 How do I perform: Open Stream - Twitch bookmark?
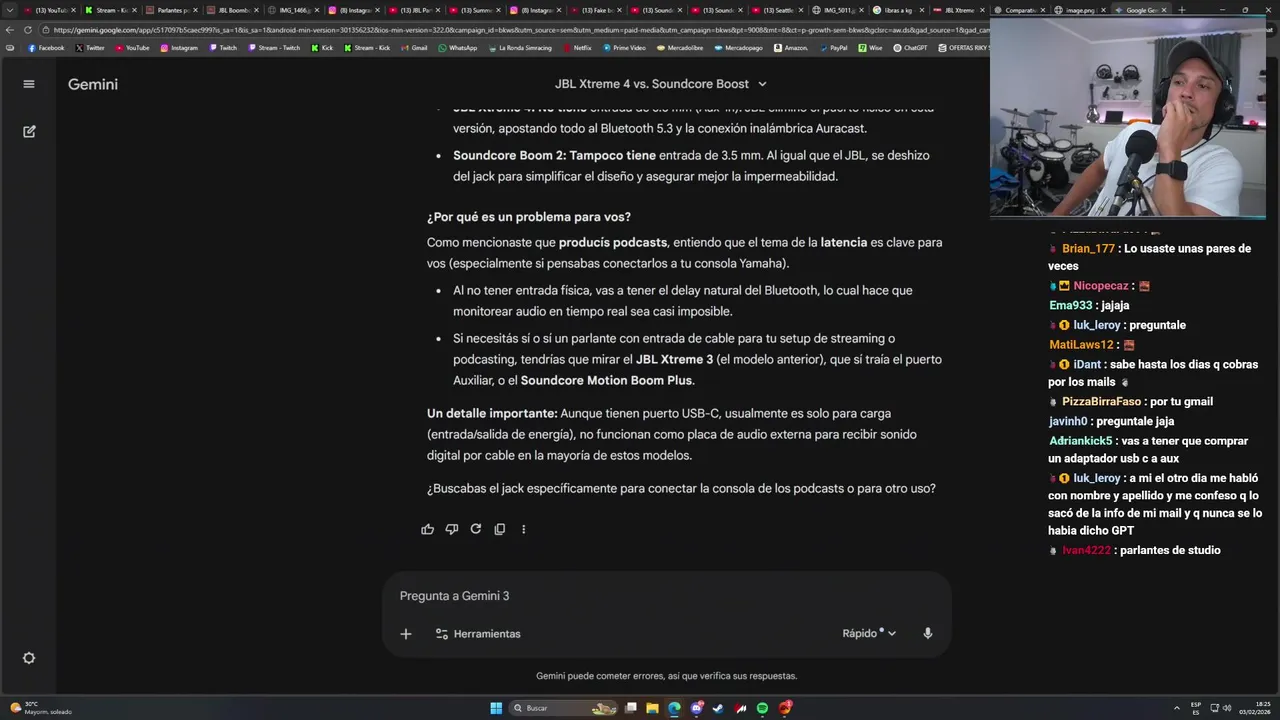(x=273, y=48)
